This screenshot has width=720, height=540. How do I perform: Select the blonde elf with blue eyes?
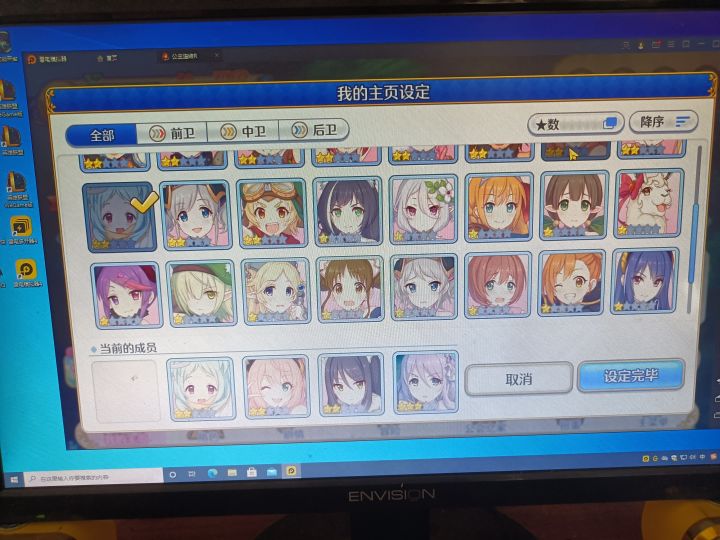pos(276,291)
